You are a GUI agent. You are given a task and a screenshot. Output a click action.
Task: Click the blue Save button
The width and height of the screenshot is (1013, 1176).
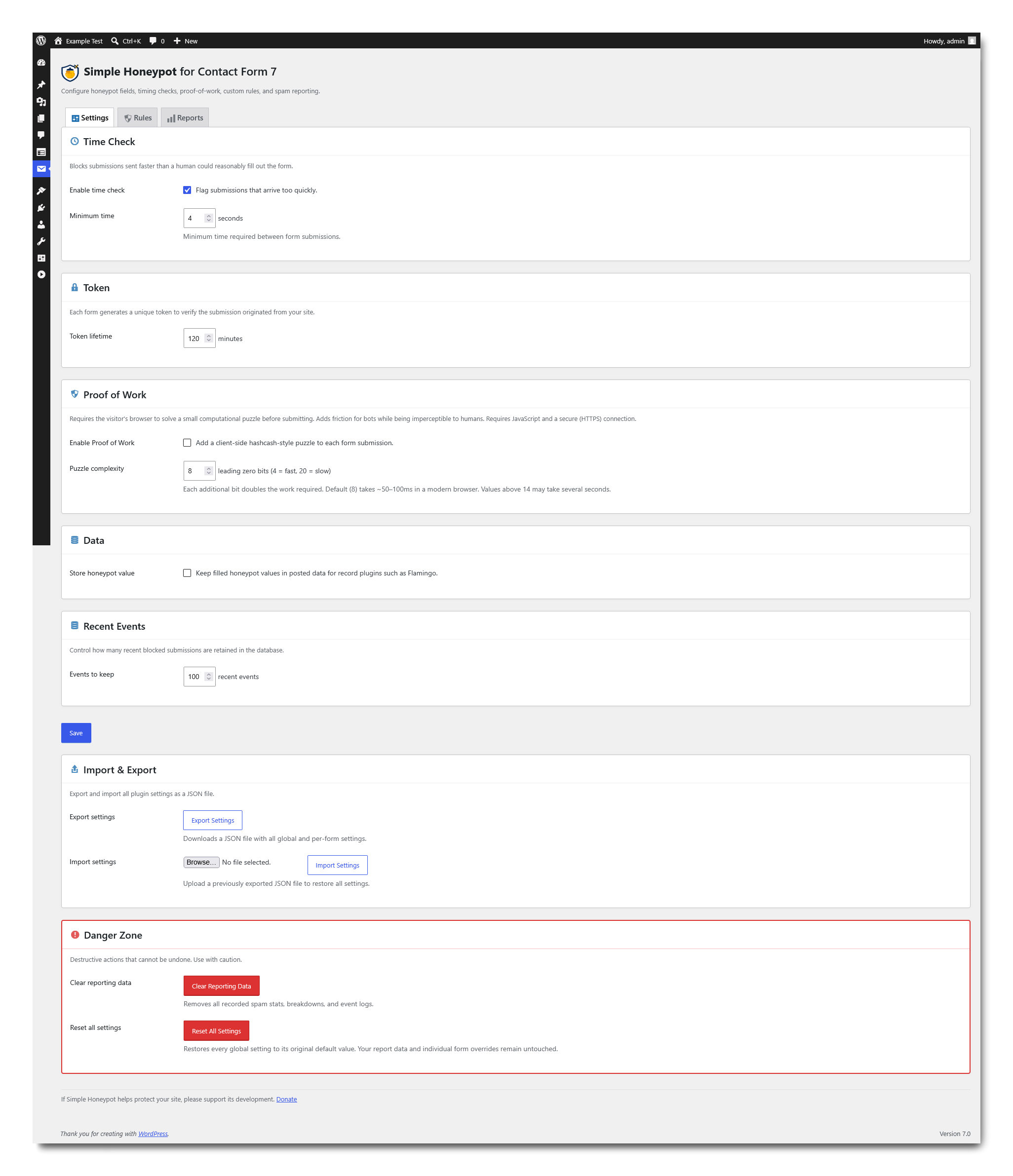76,733
